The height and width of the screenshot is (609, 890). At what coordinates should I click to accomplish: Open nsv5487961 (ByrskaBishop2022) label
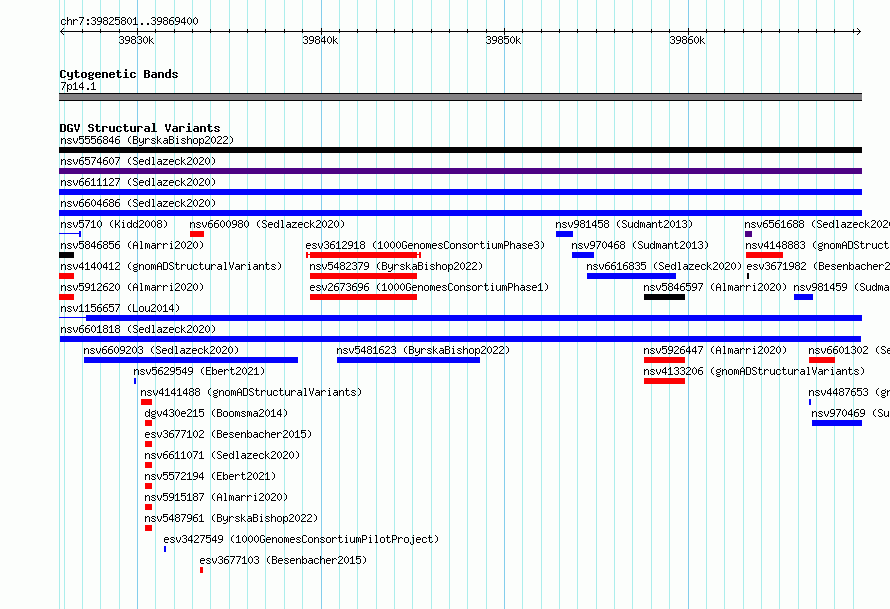point(231,518)
